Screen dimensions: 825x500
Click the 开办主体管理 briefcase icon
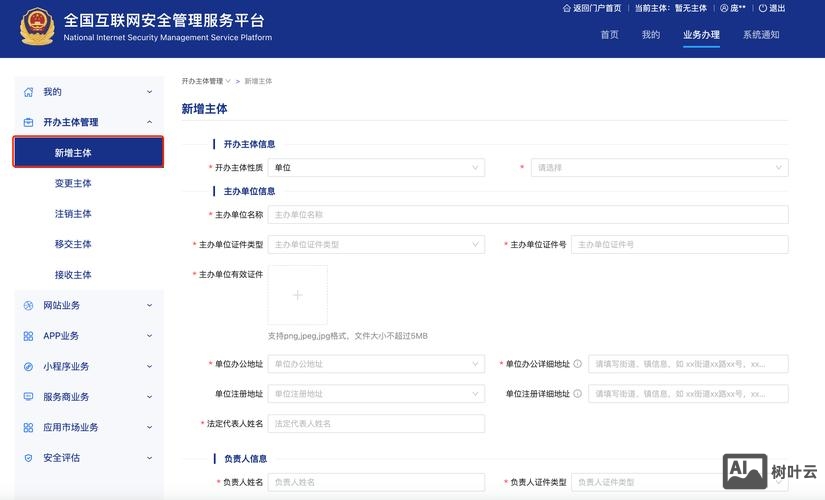pyautogui.click(x=28, y=123)
